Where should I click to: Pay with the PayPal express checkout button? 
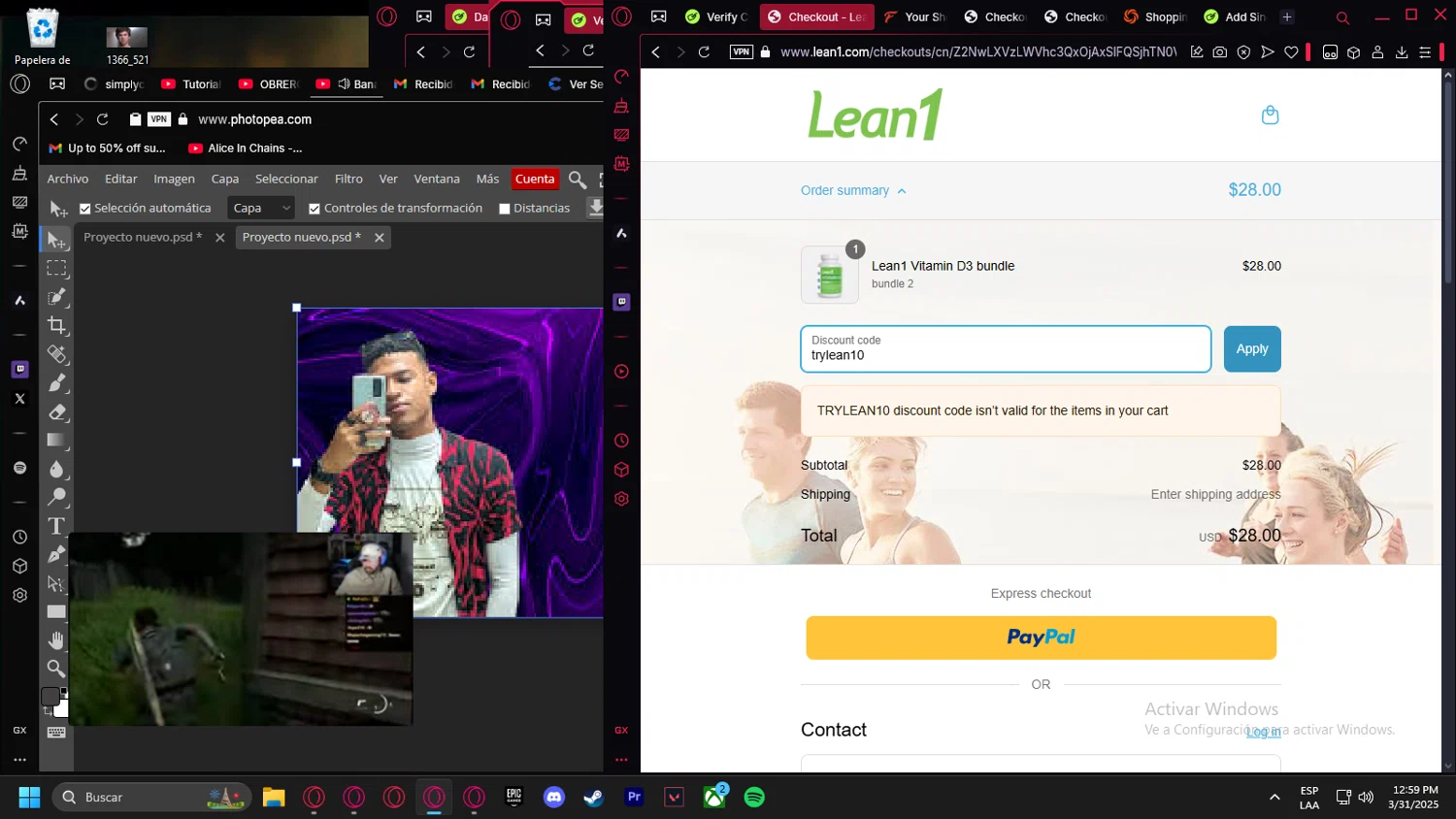(x=1041, y=638)
